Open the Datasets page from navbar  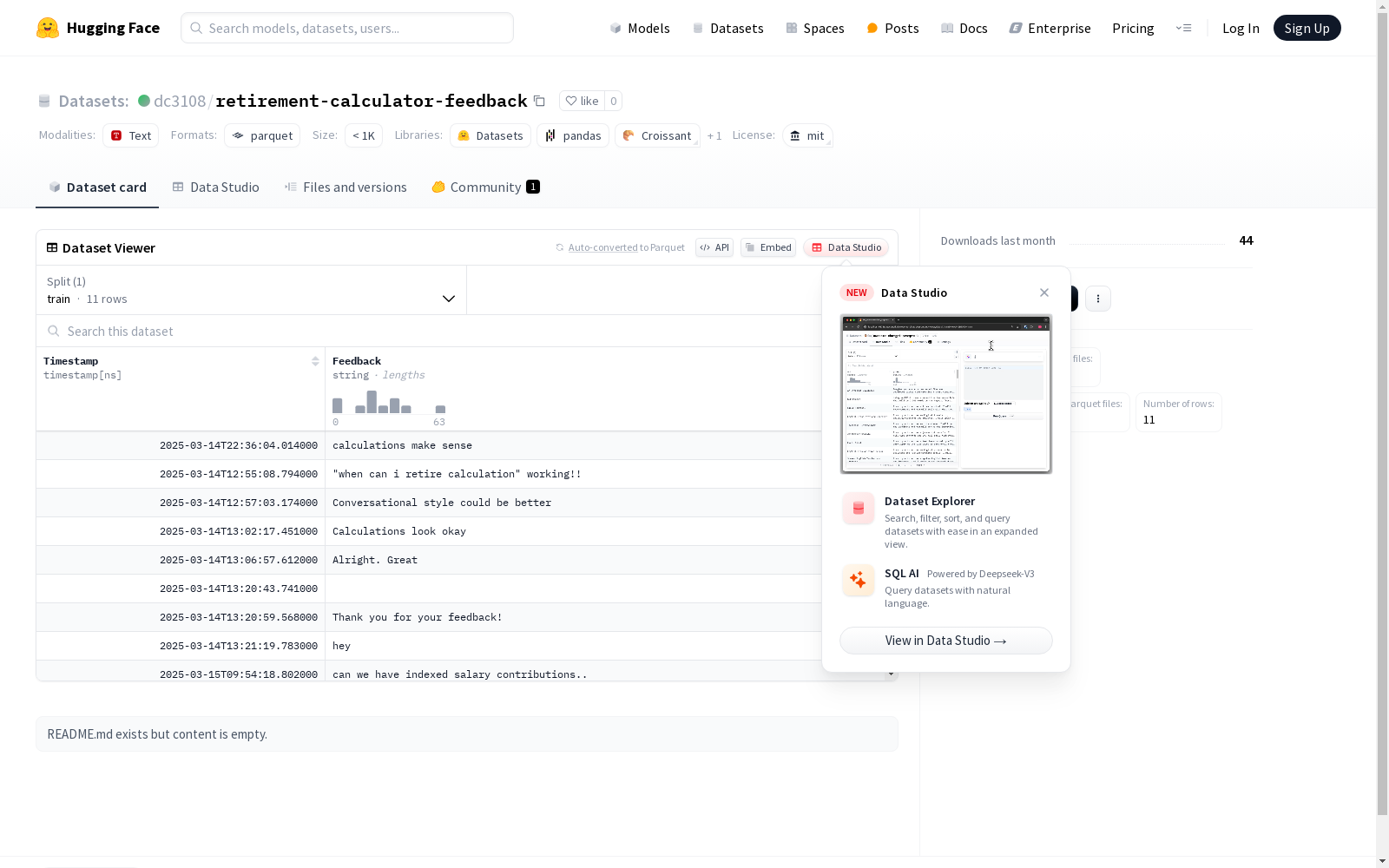point(727,28)
